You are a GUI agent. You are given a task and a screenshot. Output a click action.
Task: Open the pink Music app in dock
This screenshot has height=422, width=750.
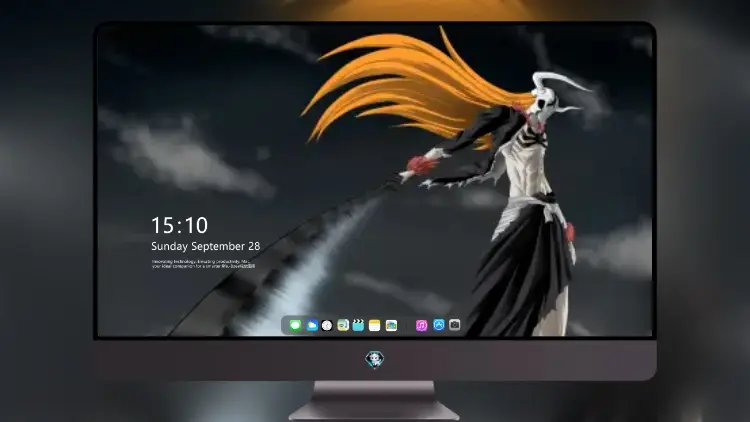pyautogui.click(x=421, y=325)
